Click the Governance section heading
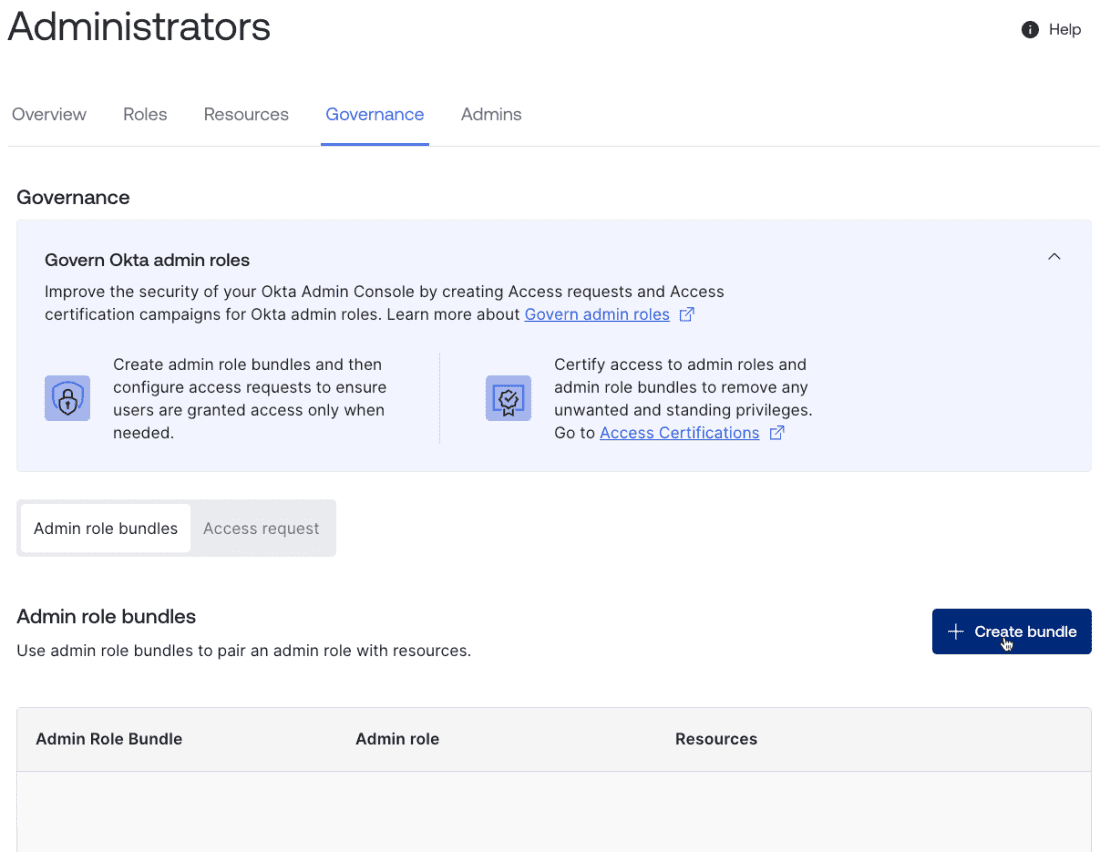The width and height of the screenshot is (1100, 852). [x=73, y=198]
